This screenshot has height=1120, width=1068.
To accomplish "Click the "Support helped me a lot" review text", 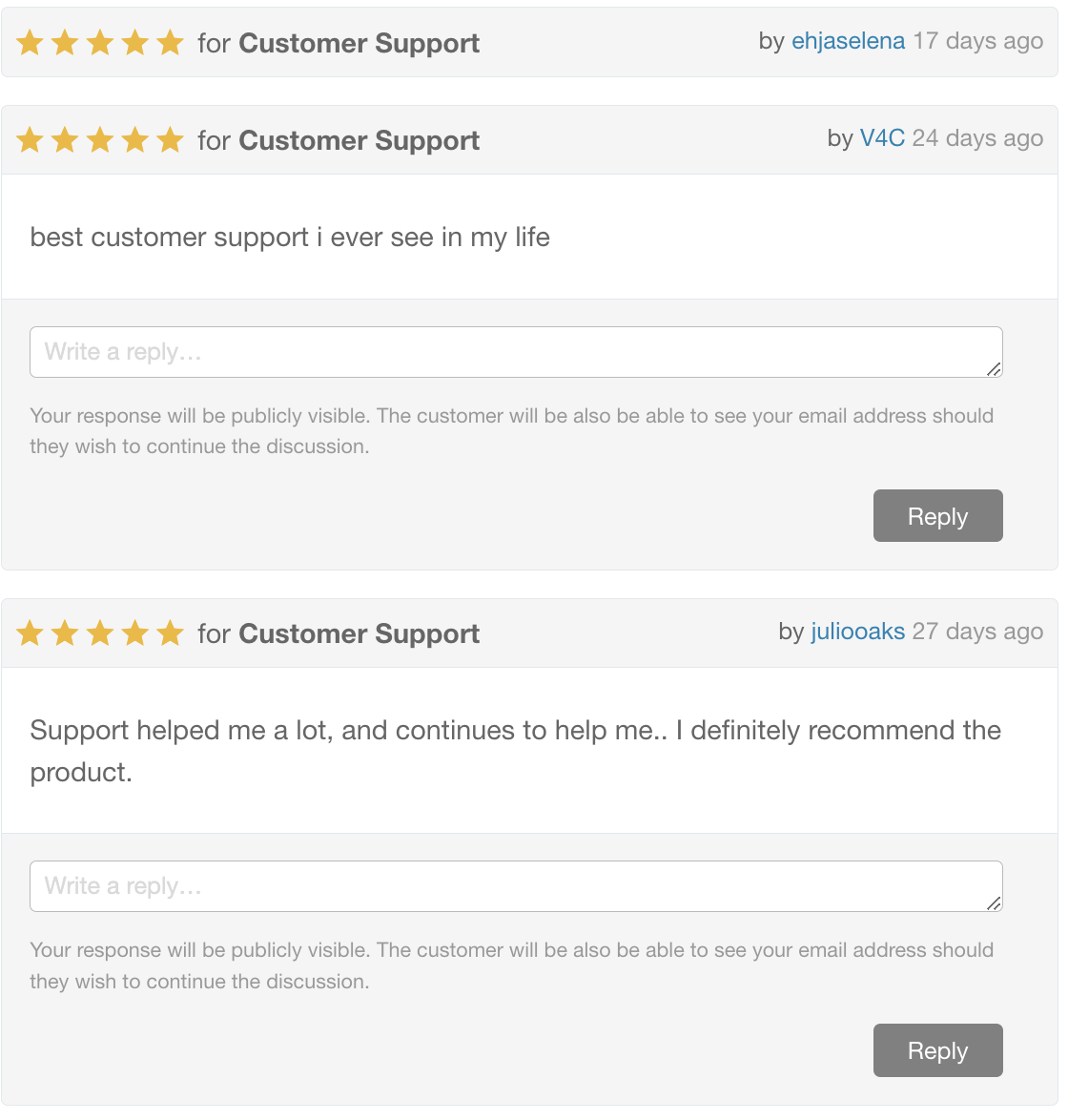I will pyautogui.click(x=515, y=731).
